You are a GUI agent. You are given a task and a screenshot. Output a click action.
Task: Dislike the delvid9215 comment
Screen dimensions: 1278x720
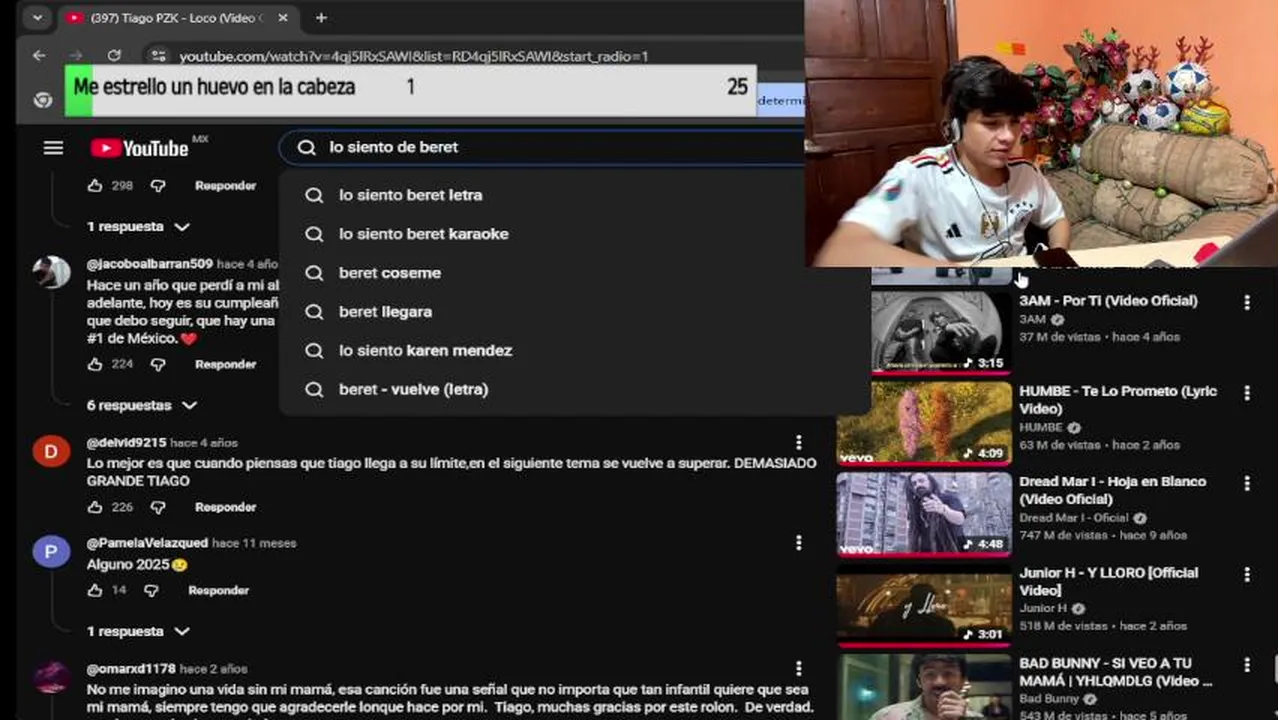(157, 508)
